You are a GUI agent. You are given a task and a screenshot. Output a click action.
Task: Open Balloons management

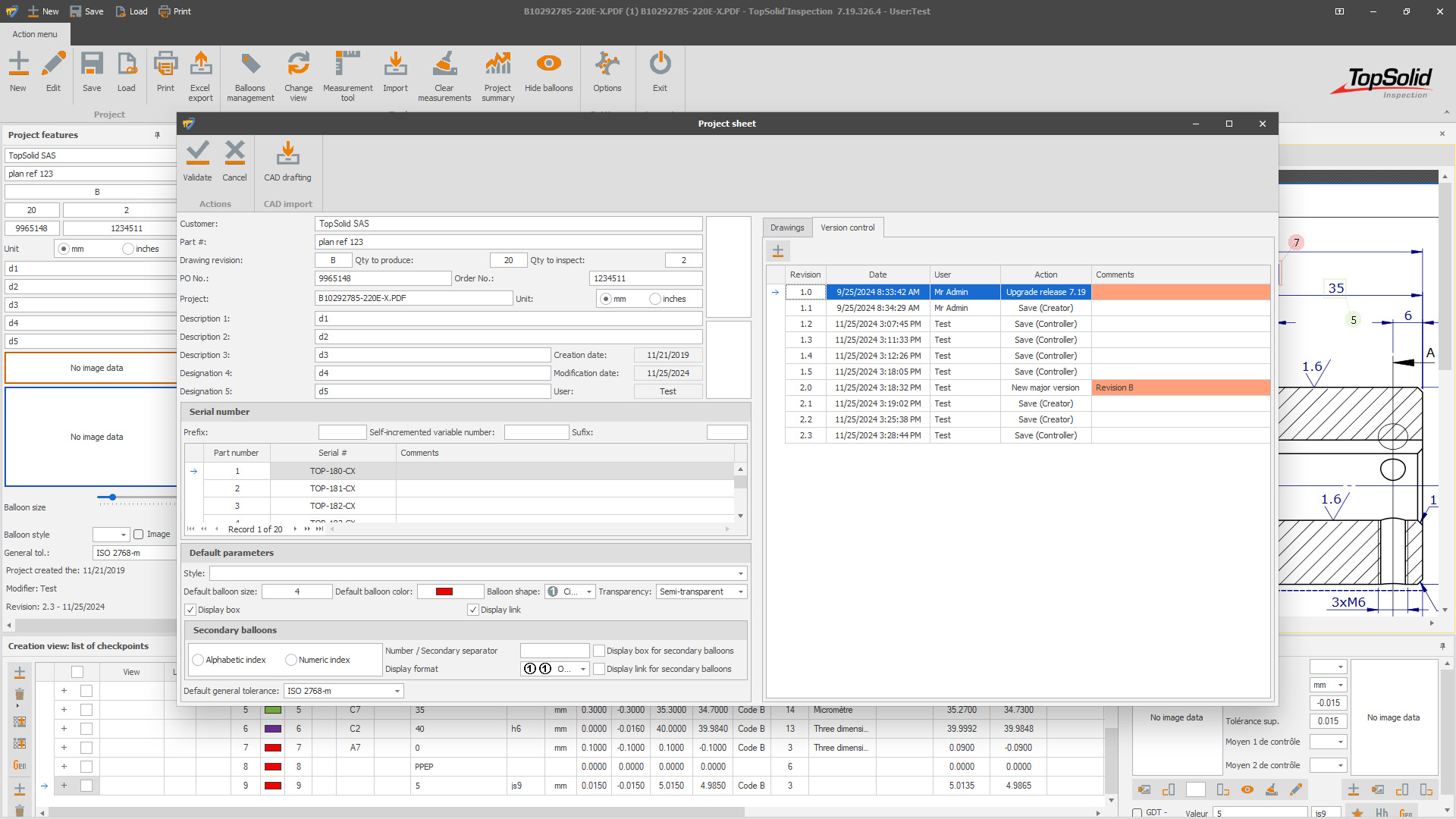tap(250, 77)
